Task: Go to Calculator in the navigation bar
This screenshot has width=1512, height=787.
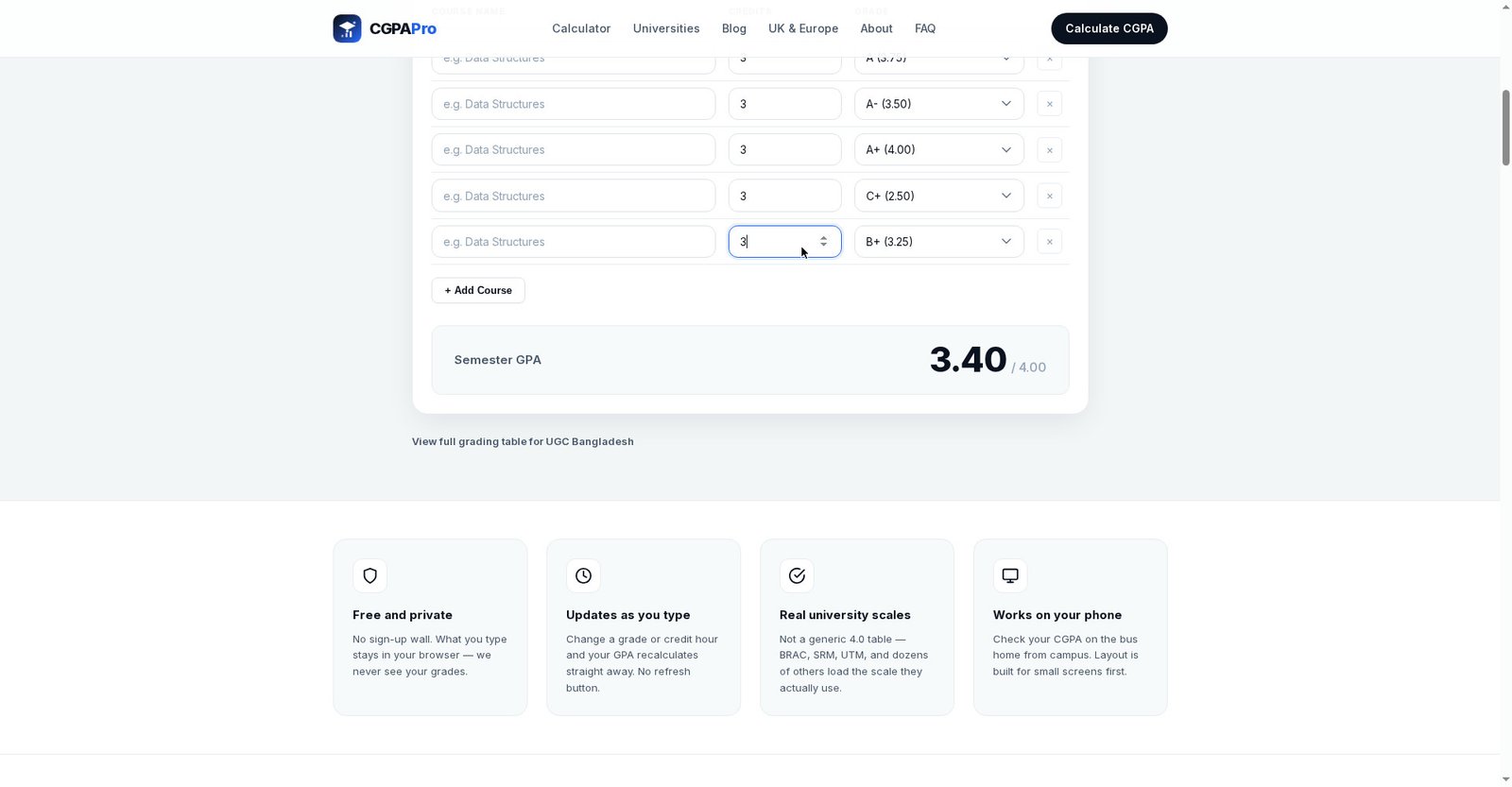Action: 581,28
